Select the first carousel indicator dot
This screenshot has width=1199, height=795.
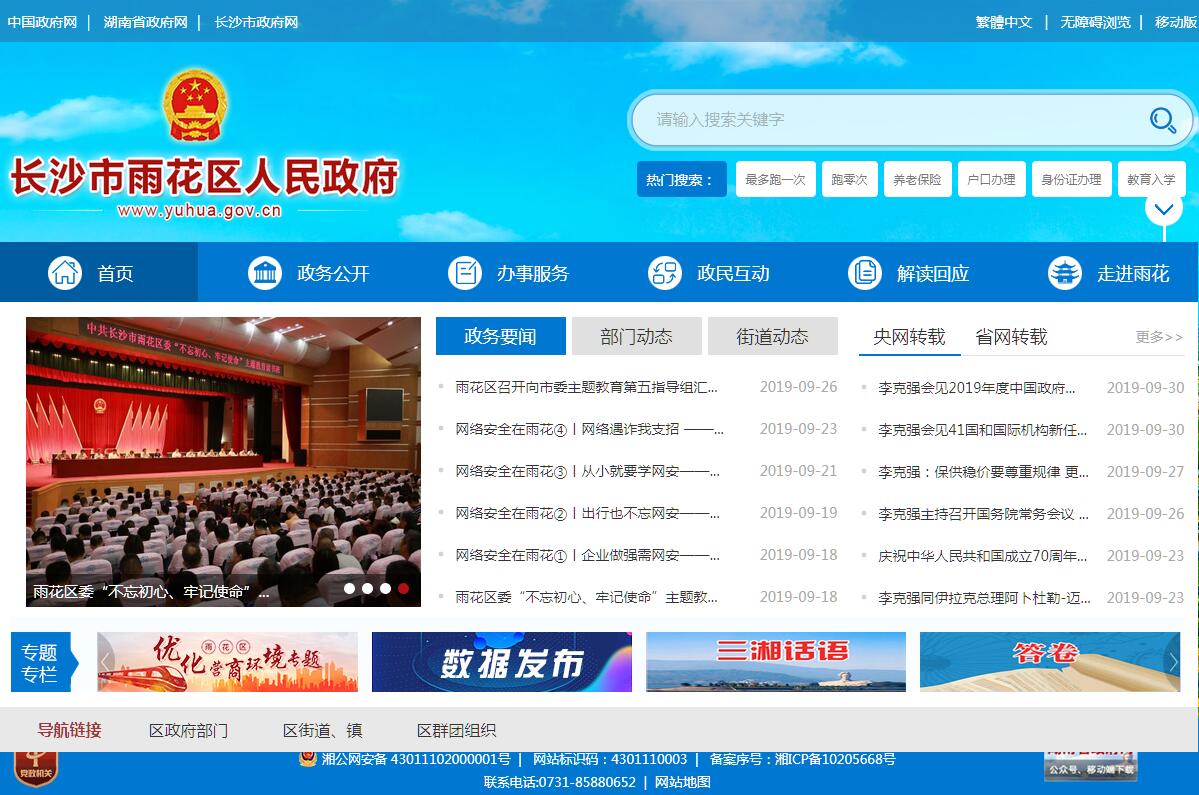tap(349, 589)
